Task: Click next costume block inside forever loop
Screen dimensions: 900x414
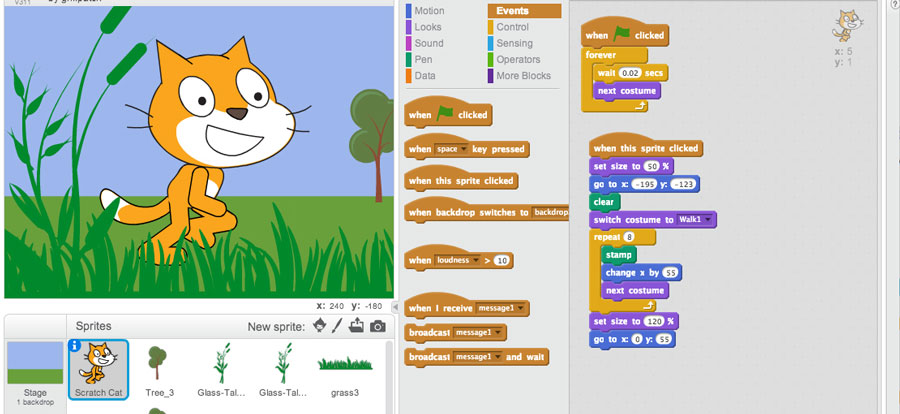Action: pyautogui.click(x=626, y=91)
